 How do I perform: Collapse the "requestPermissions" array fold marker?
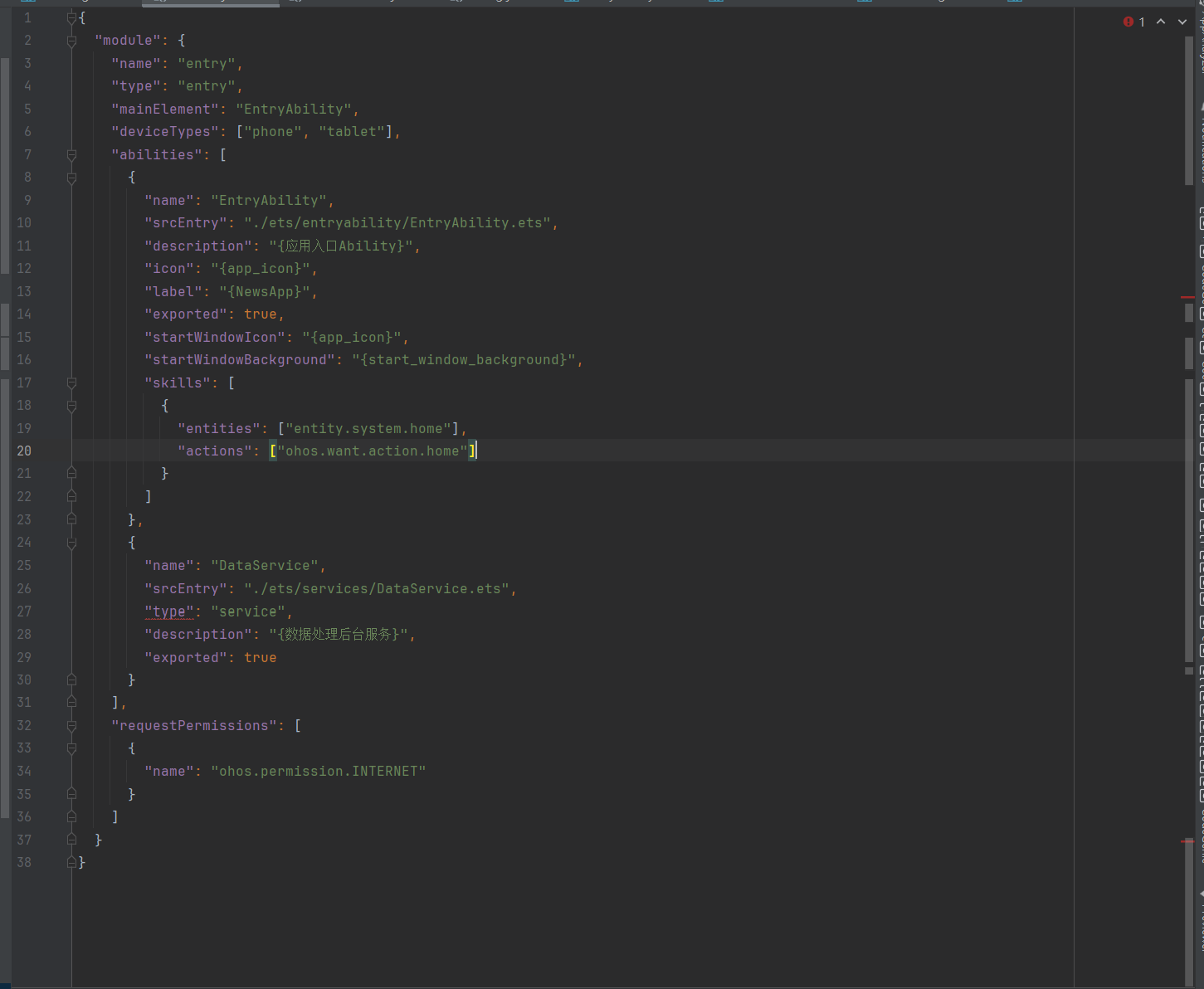(x=71, y=726)
